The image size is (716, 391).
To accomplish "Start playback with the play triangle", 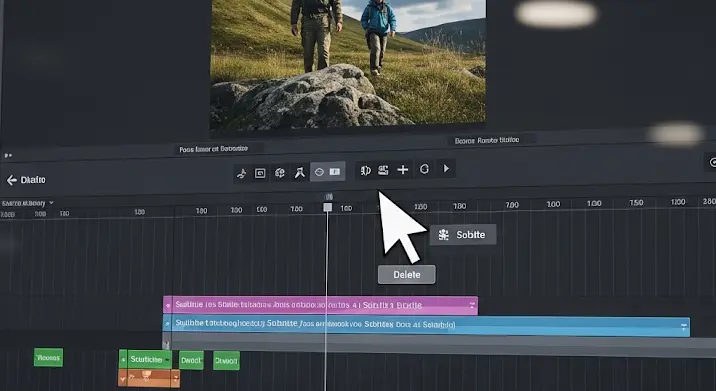I will point(446,169).
